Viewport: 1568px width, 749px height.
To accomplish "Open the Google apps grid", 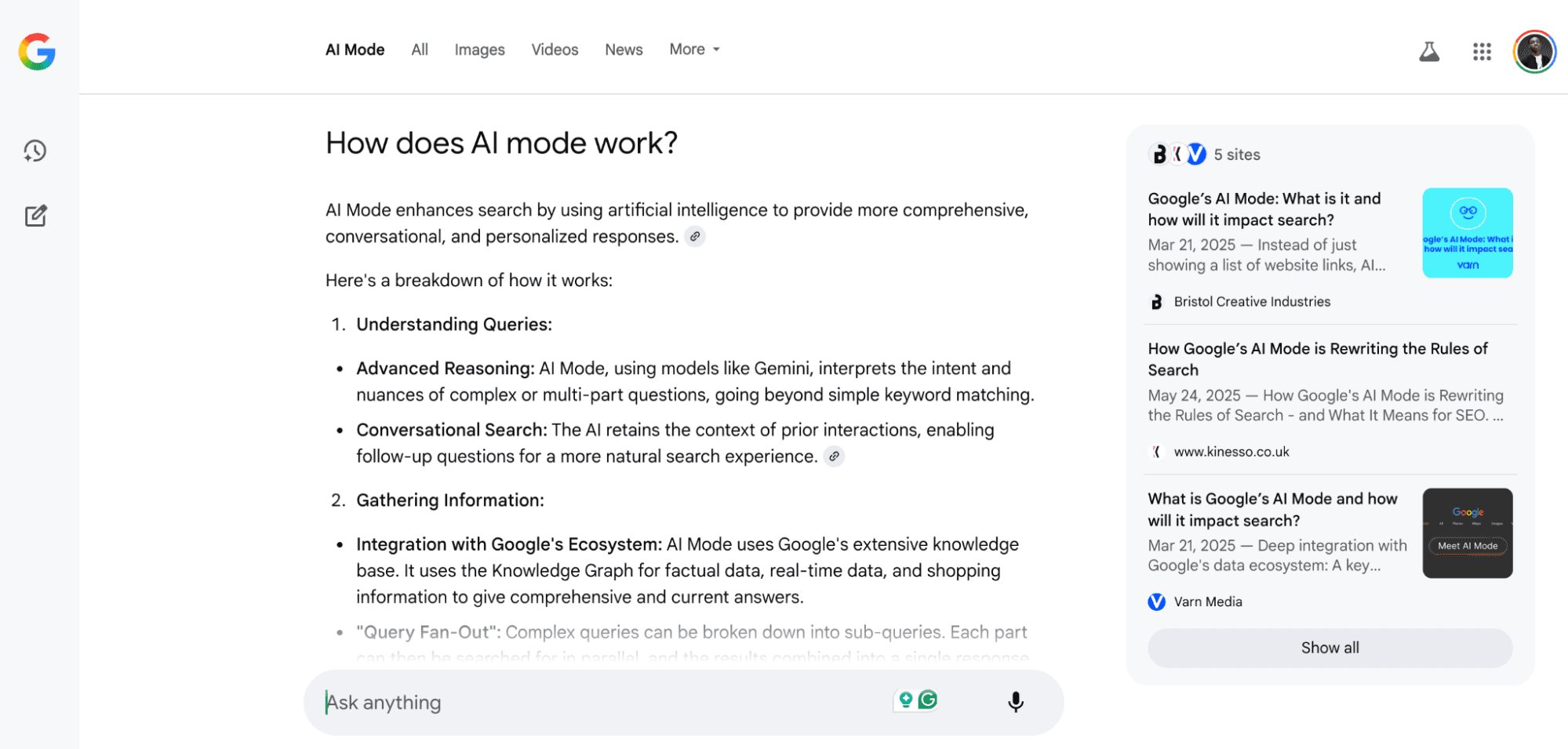I will click(1481, 51).
